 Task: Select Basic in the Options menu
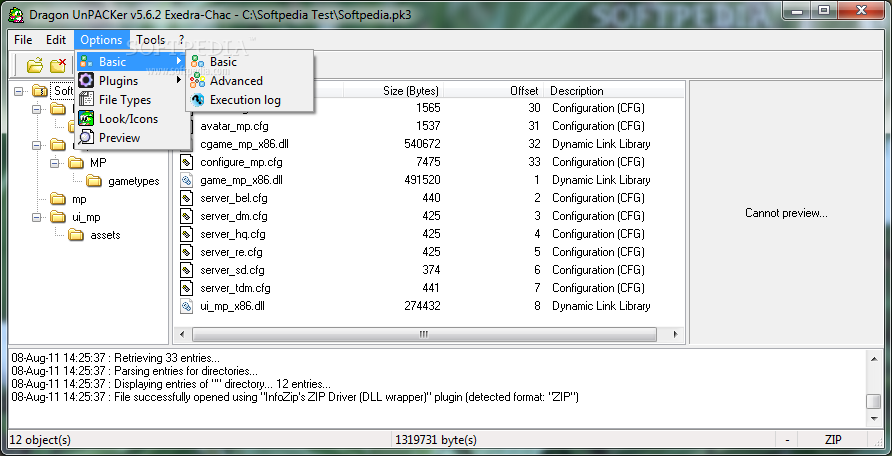[x=132, y=61]
